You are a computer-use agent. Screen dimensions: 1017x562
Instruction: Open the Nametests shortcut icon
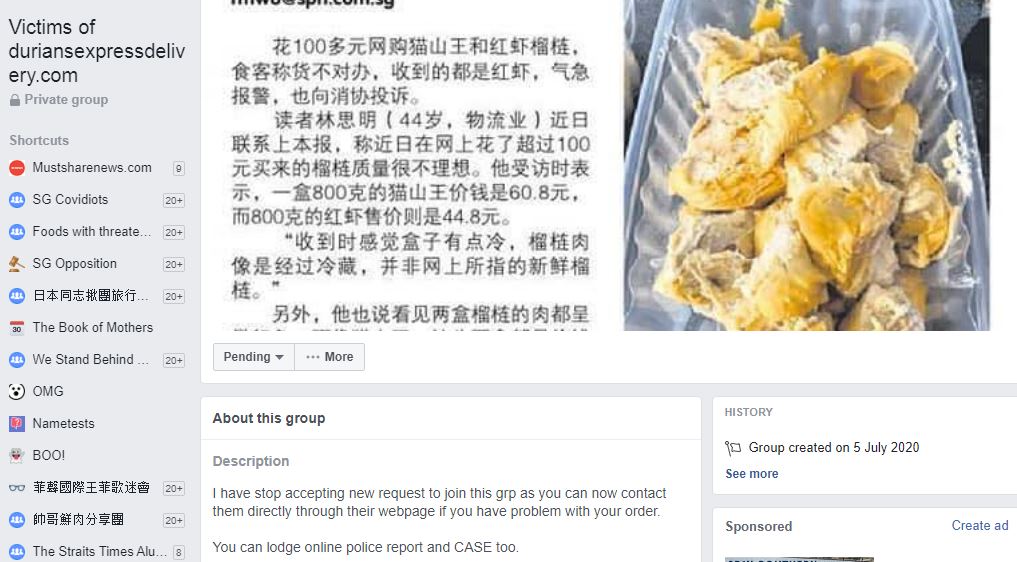[17, 424]
